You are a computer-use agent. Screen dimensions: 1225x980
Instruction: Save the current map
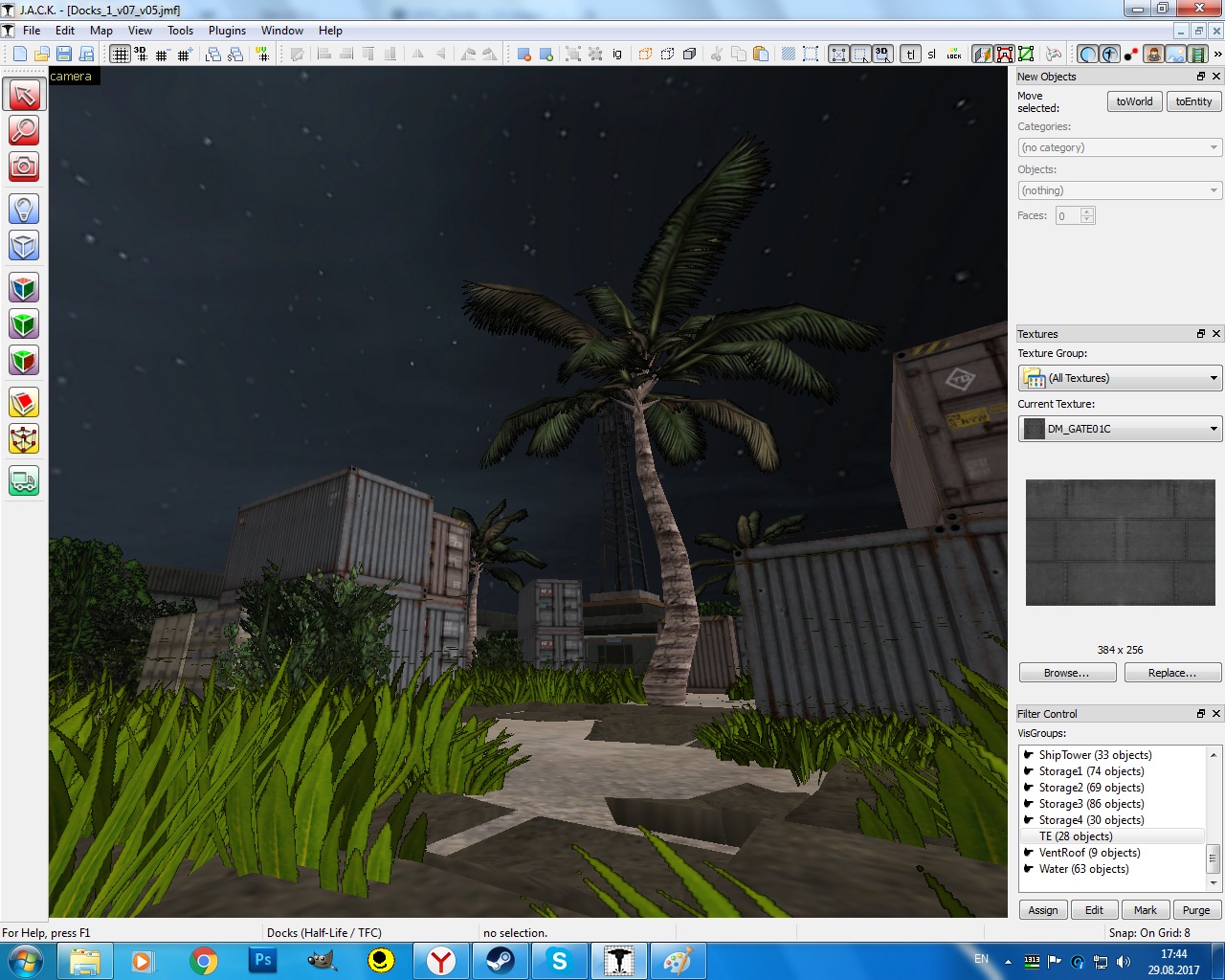click(64, 54)
